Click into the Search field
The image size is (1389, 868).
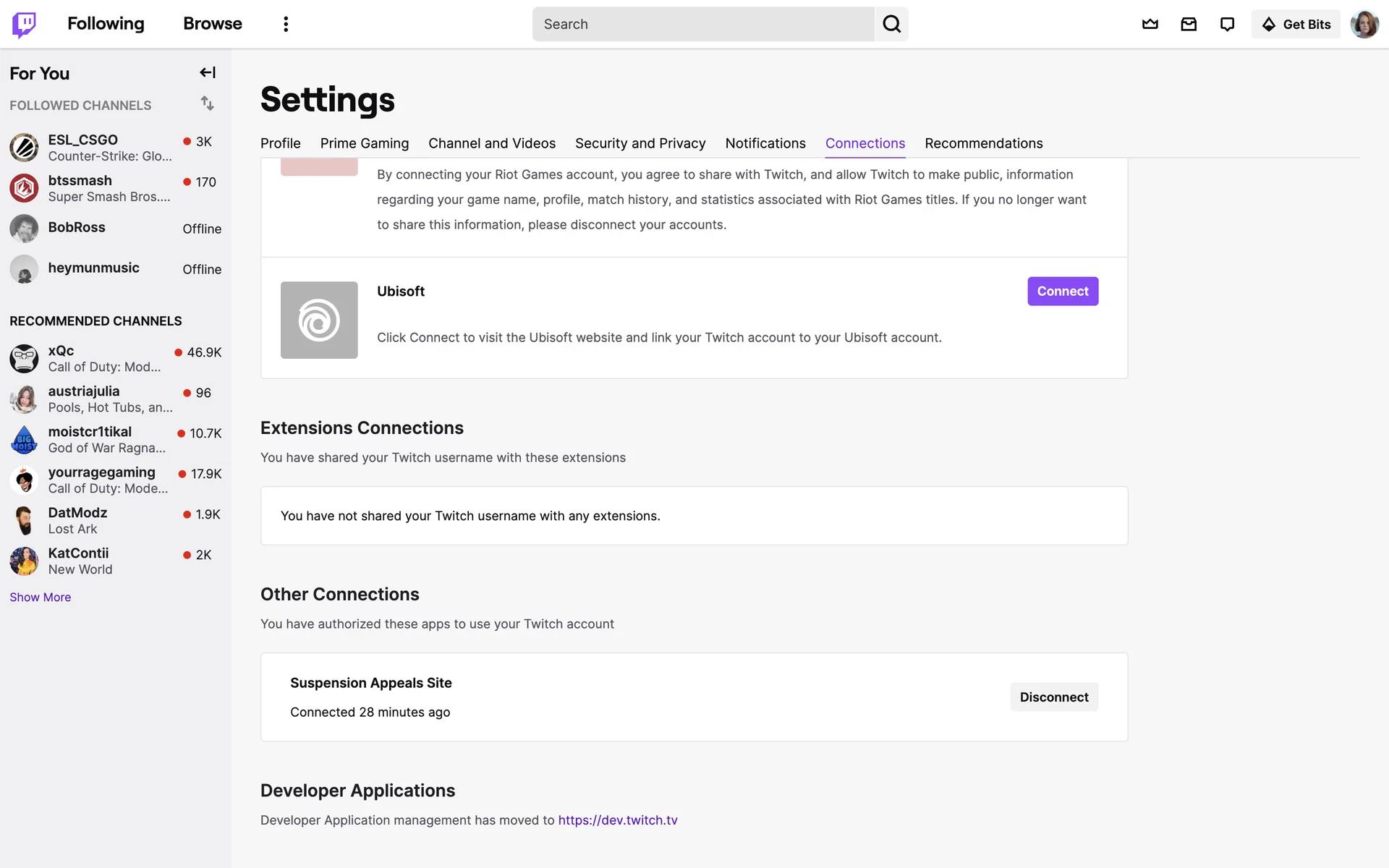702,25
